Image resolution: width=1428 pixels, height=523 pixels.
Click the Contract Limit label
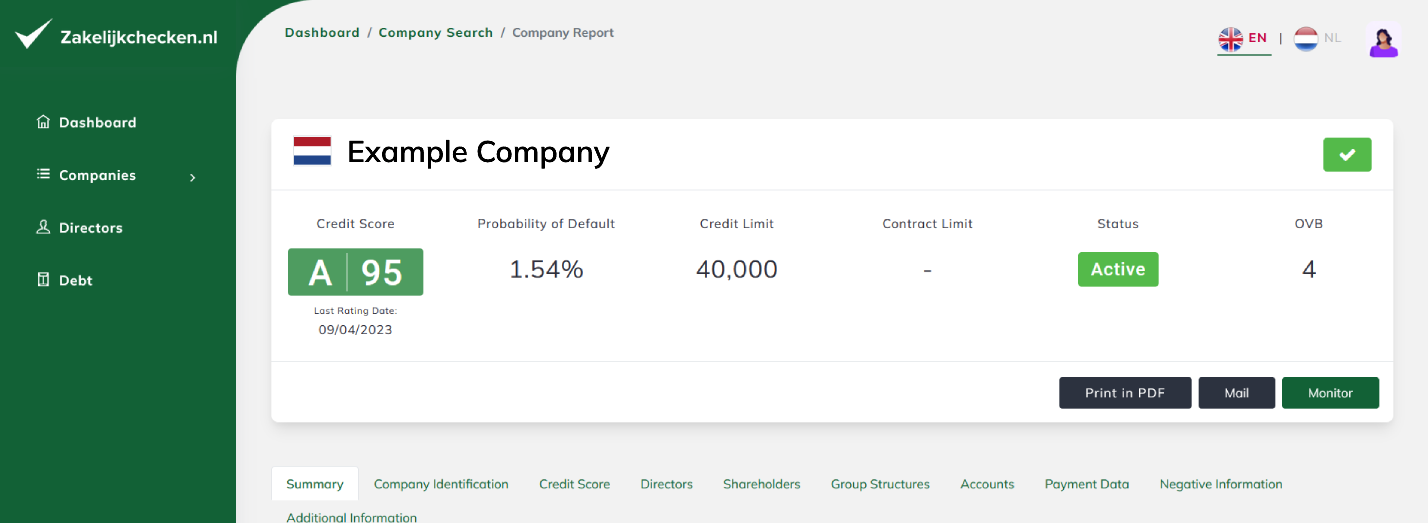tap(928, 224)
